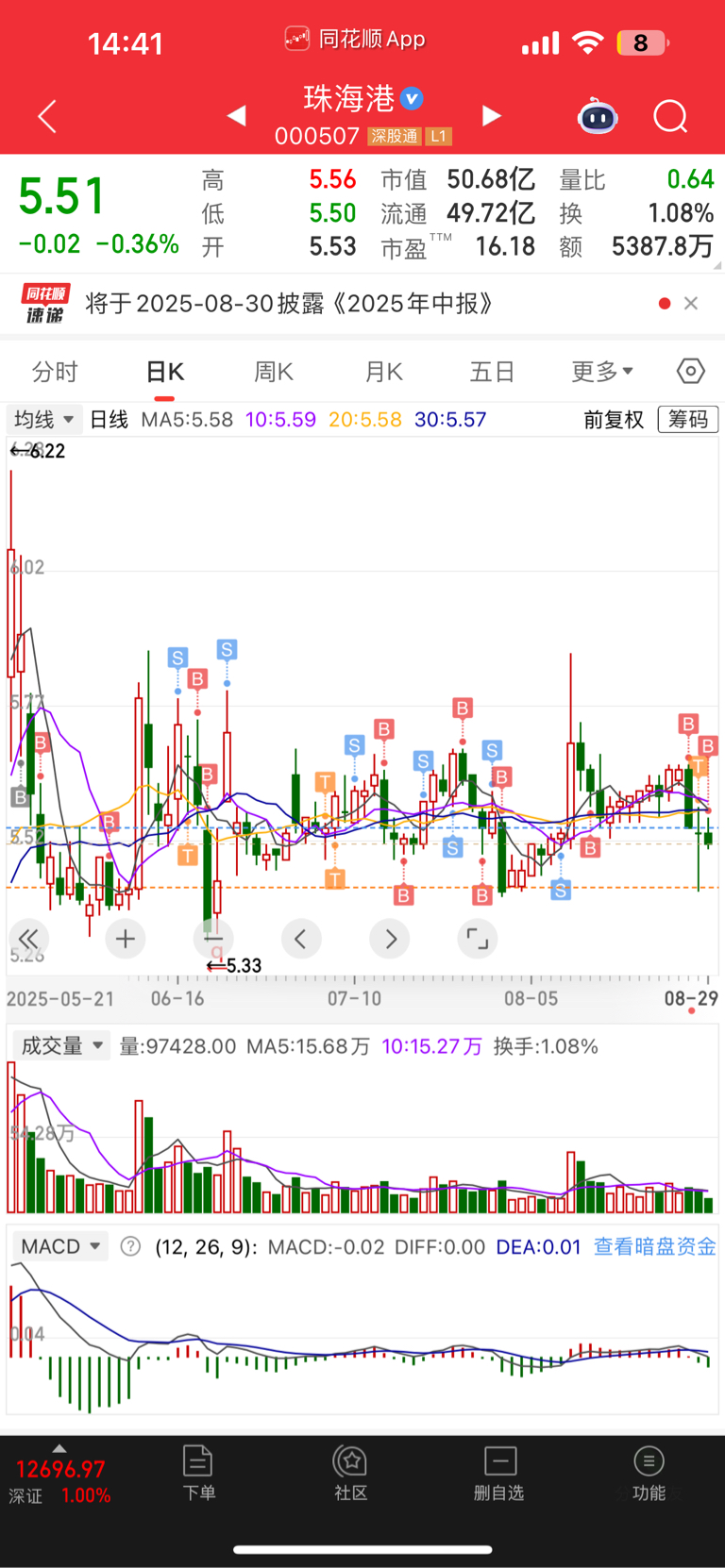Tap 08-29 date marker on axis
Screen dimensions: 725x1568
[x=691, y=998]
